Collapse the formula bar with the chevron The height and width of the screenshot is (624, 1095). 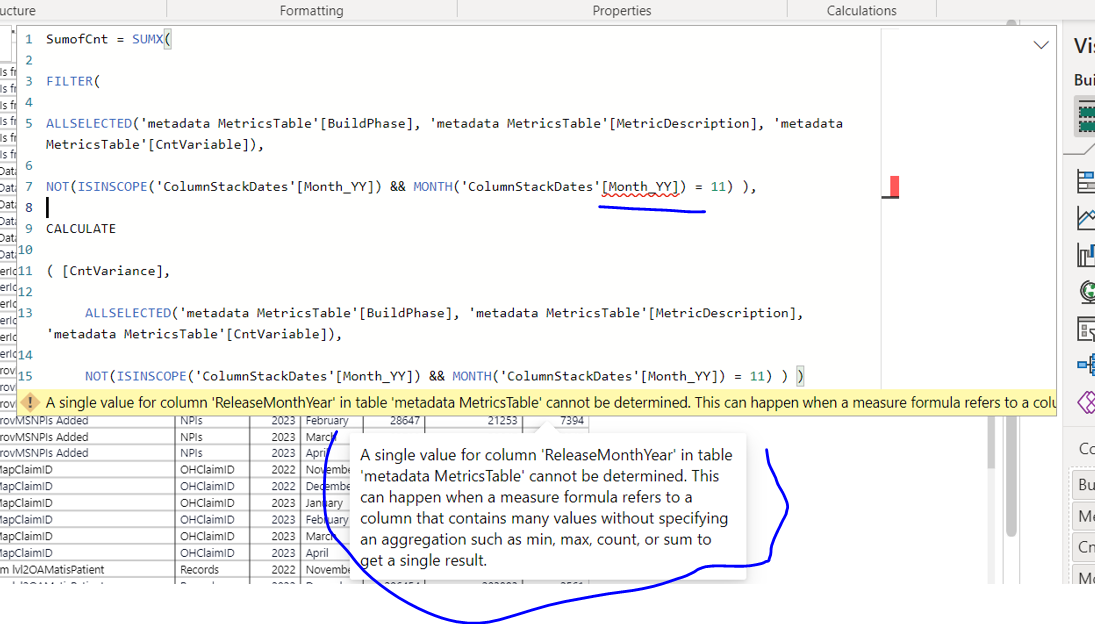(x=1041, y=45)
